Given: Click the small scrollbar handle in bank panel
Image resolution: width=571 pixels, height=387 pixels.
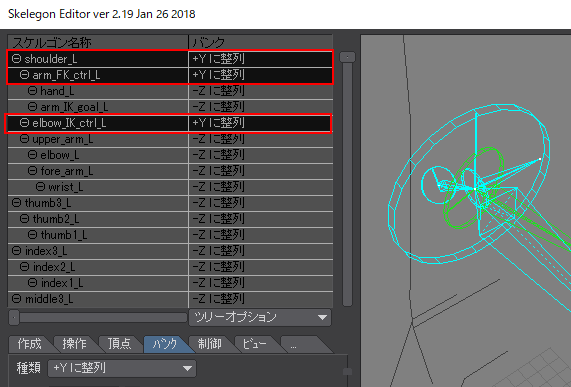Looking at the screenshot, I should pyautogui.click(x=347, y=371).
